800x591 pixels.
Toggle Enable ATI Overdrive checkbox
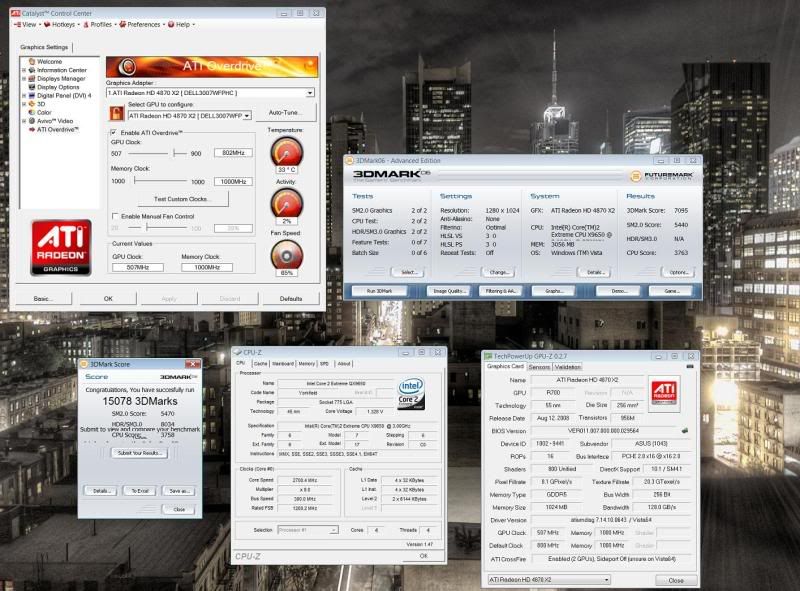tap(114, 133)
